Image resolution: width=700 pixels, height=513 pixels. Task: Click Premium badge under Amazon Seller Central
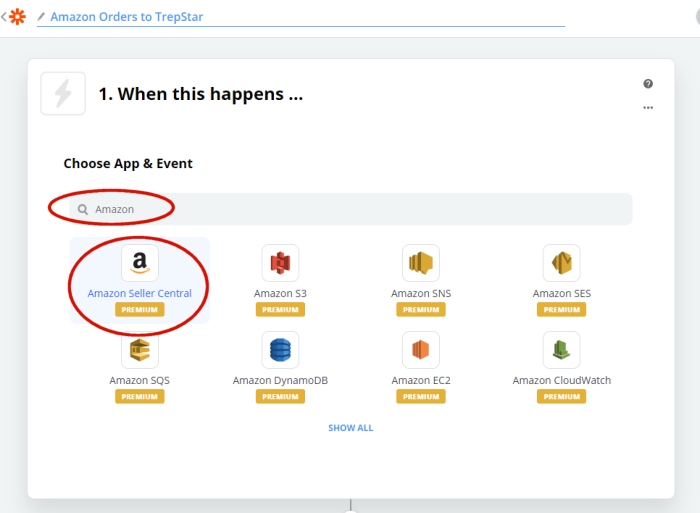pos(140,309)
